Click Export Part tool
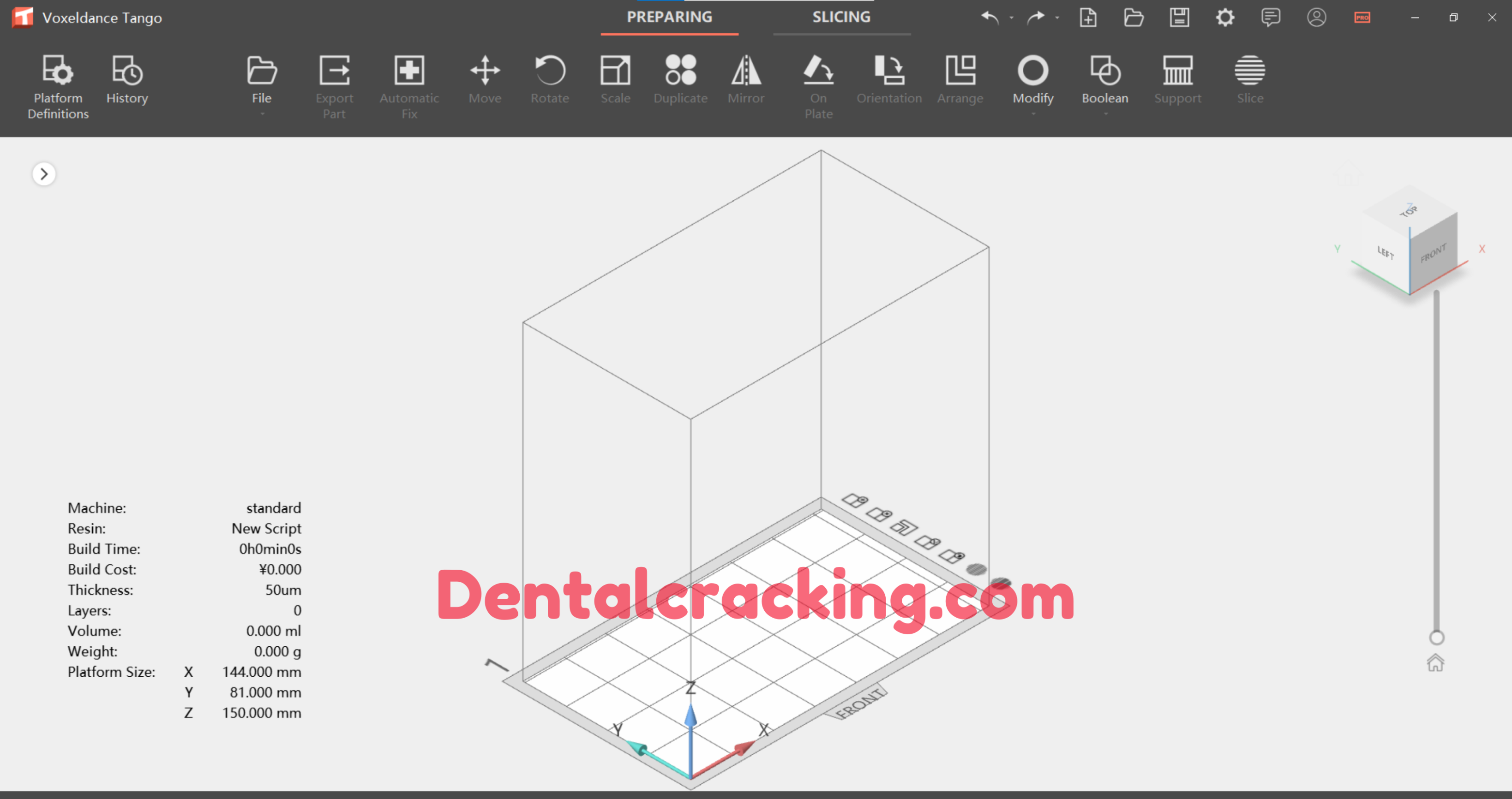Viewport: 1512px width, 799px height. tap(334, 87)
